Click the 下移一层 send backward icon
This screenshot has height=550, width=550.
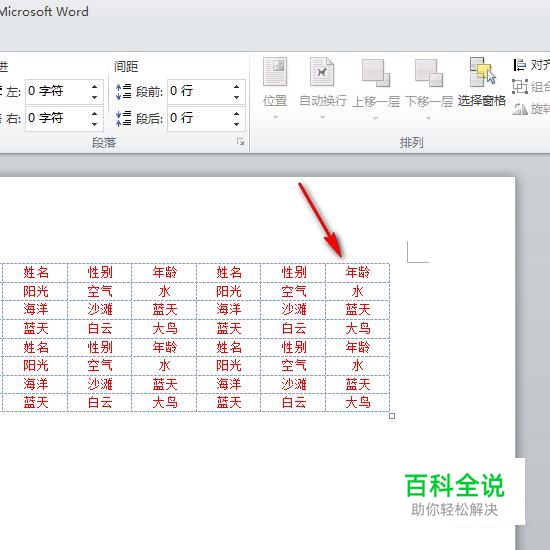pos(429,73)
